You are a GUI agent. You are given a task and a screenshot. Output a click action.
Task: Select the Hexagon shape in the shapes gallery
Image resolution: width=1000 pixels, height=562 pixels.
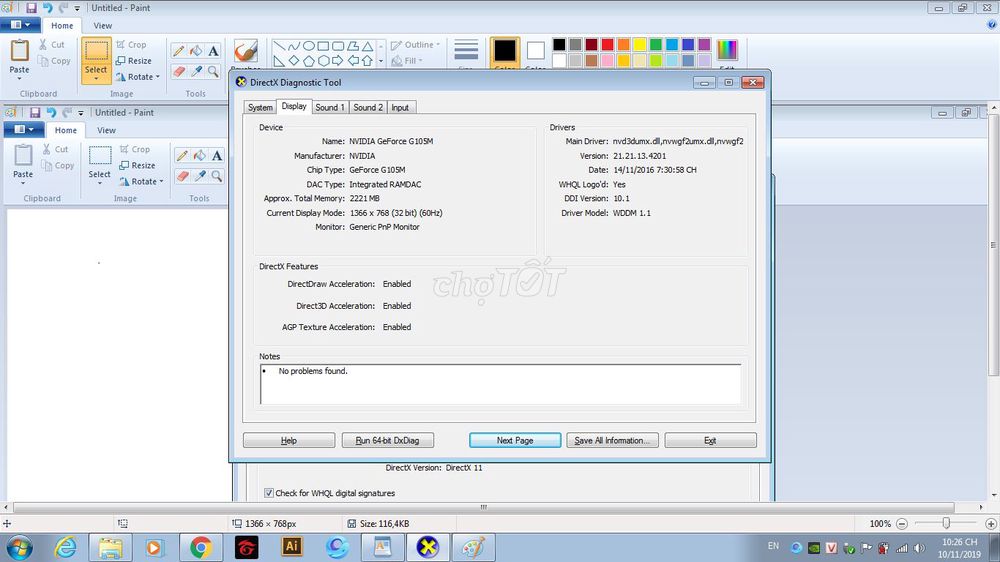(x=323, y=61)
